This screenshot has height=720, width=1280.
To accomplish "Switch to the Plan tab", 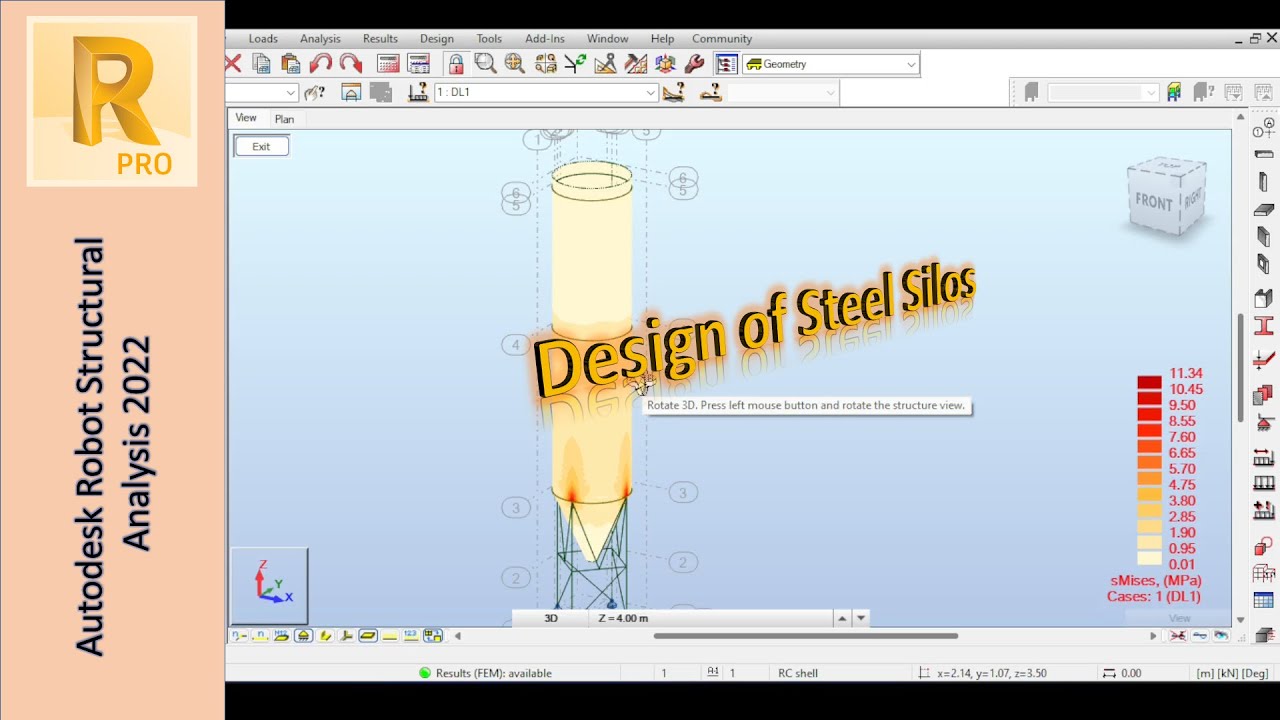I will 284,119.
